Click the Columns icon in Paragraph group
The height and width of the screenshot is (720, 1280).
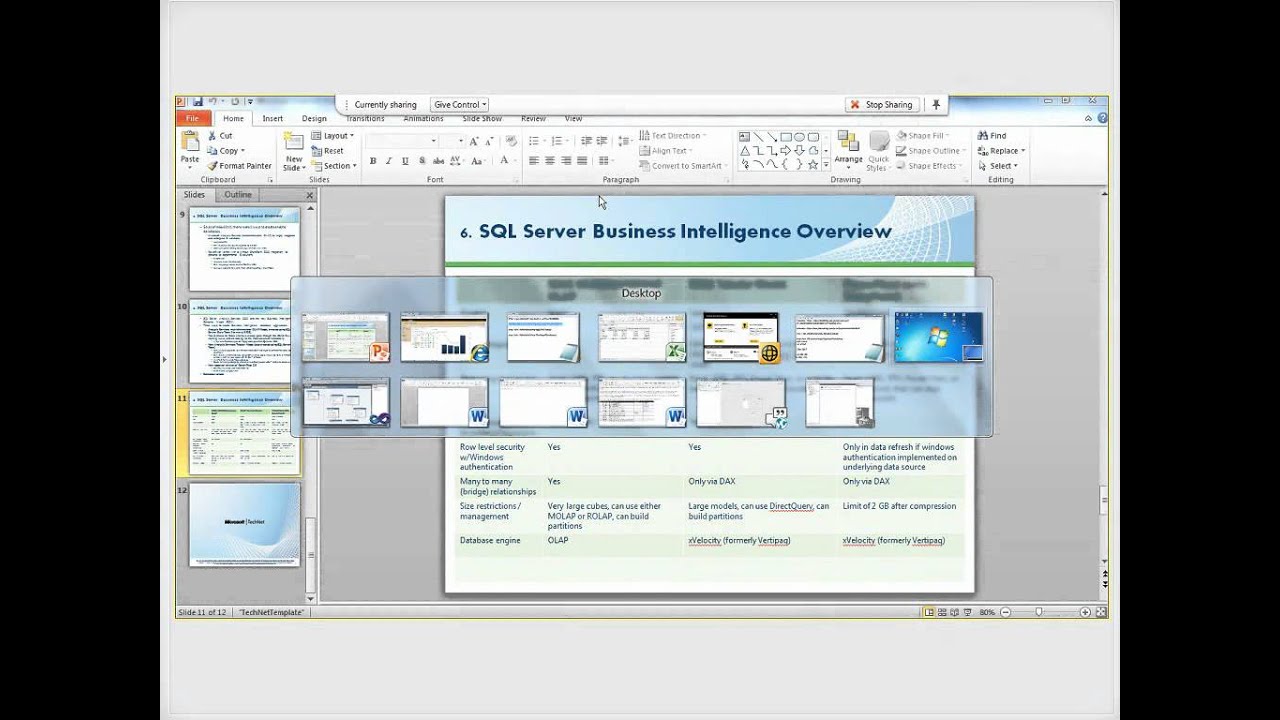tap(604, 161)
